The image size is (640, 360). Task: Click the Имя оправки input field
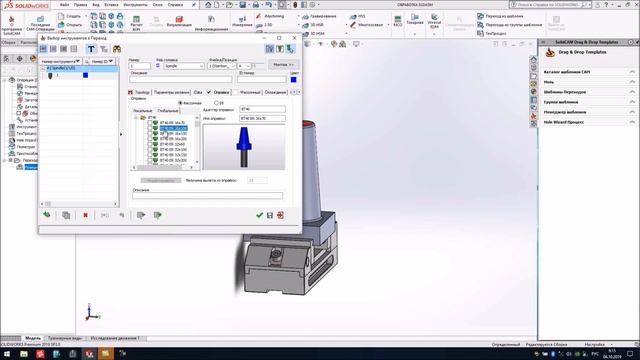click(x=262, y=118)
